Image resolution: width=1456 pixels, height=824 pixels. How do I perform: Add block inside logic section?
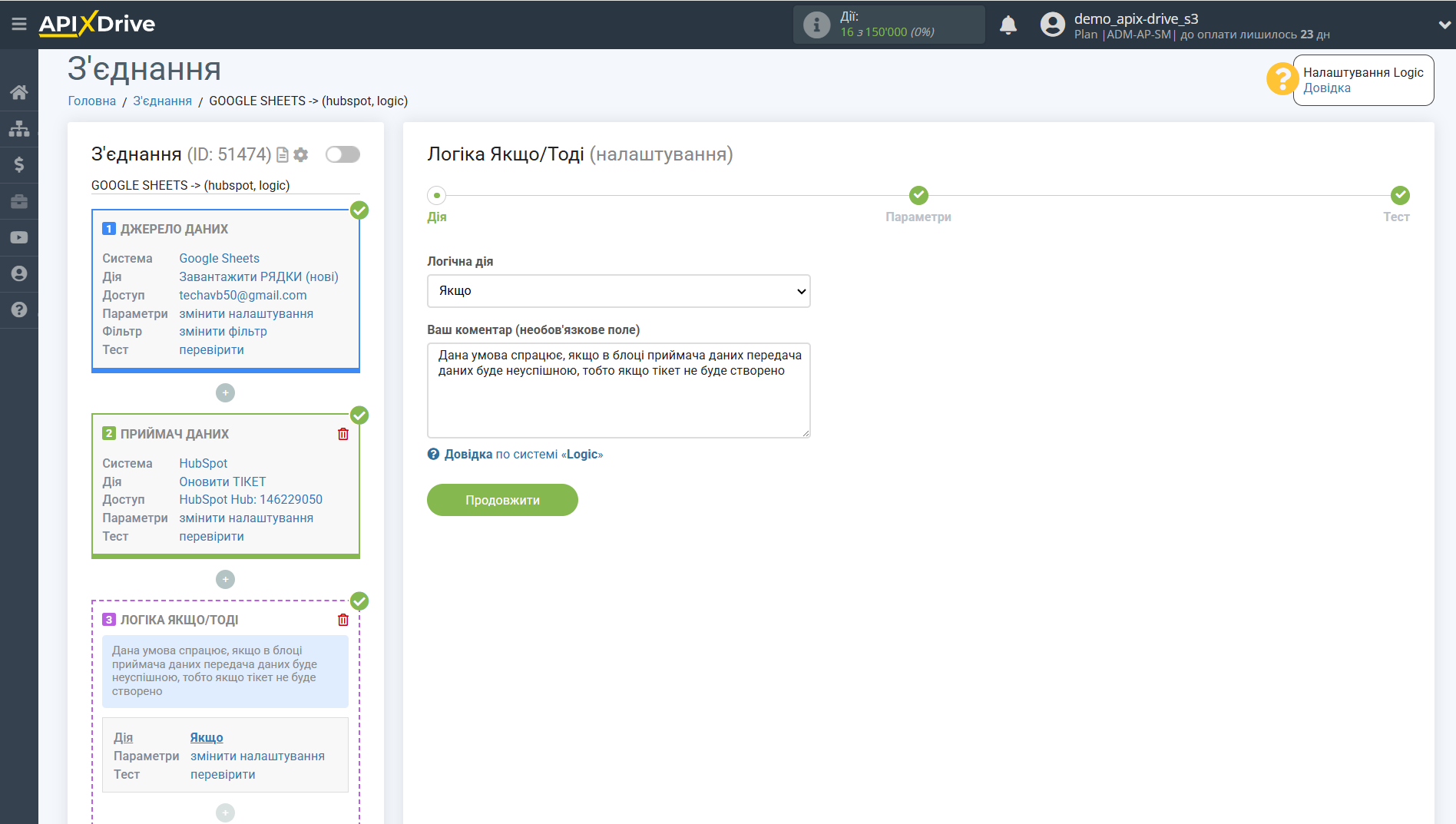(x=225, y=812)
